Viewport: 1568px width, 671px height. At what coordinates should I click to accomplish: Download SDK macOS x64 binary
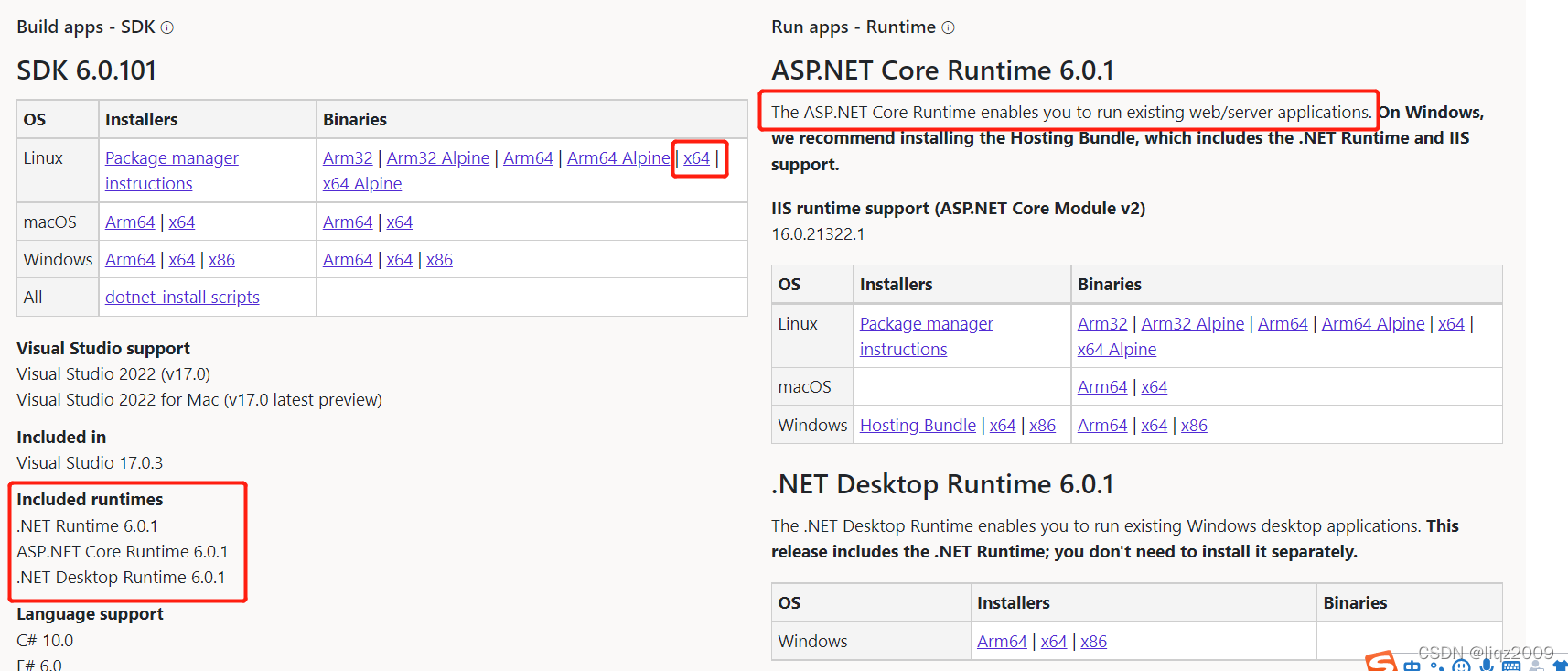(x=399, y=222)
